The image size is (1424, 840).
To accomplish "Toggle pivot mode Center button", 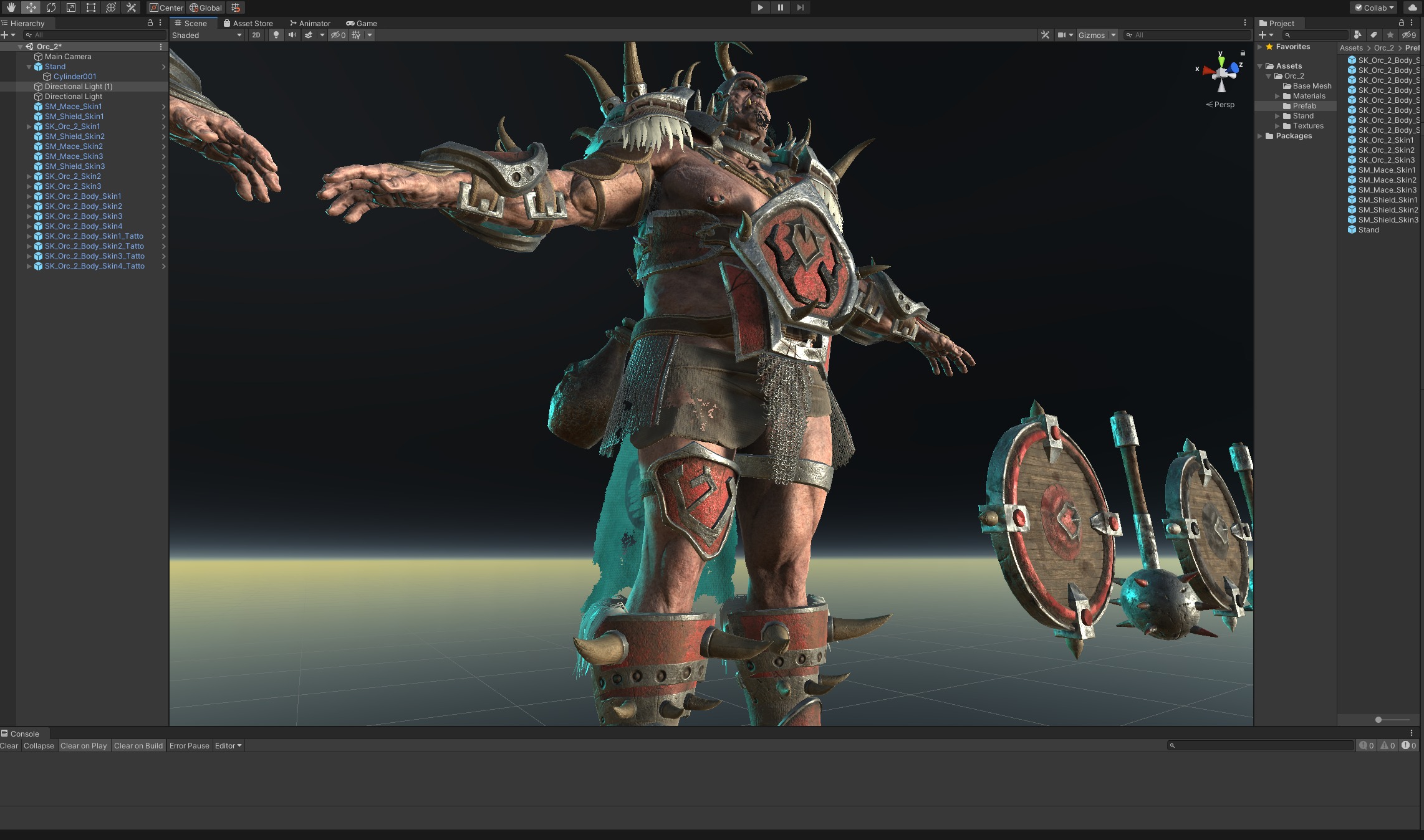I will pyautogui.click(x=166, y=7).
